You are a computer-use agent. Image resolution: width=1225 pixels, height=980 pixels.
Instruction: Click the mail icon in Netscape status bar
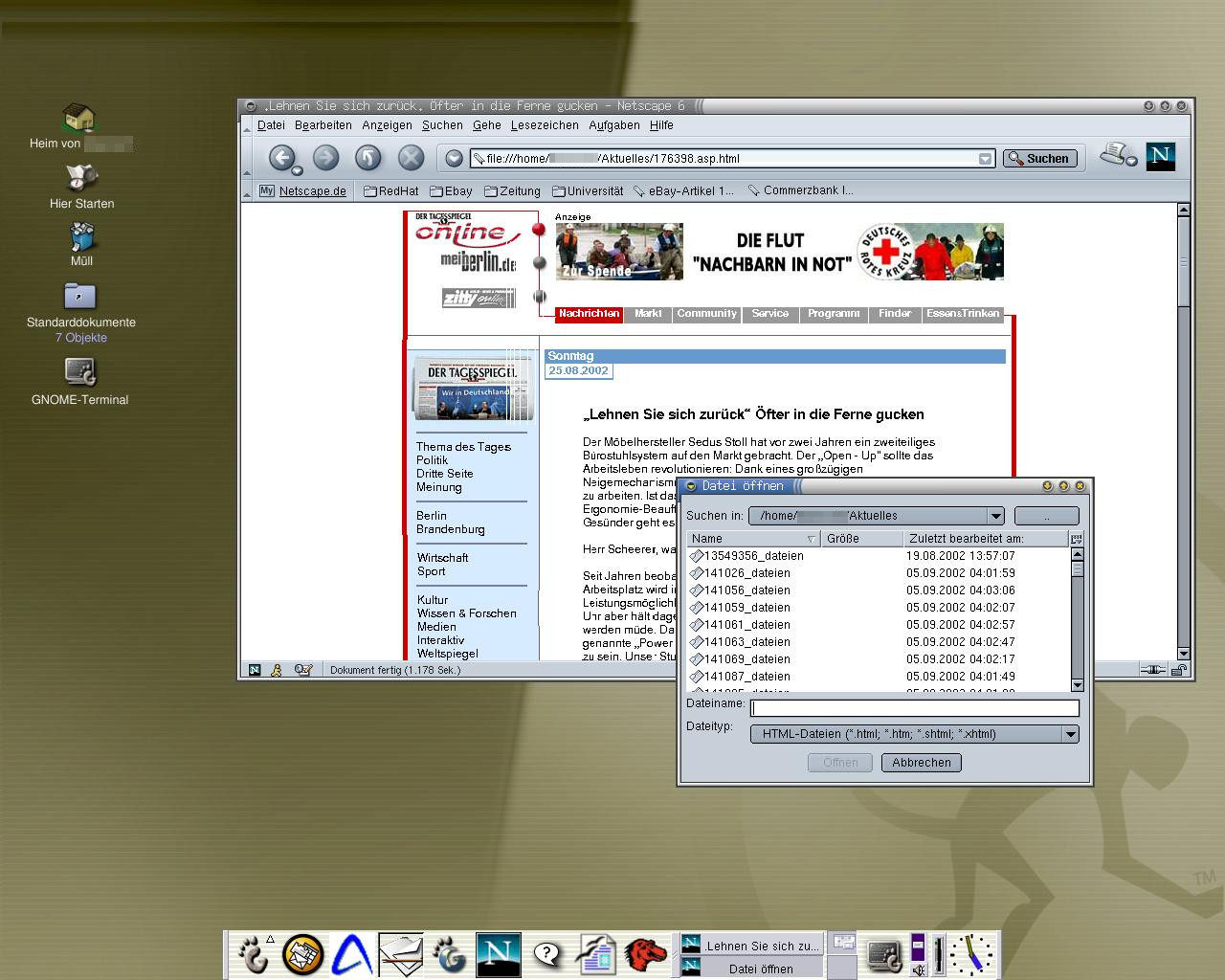[303, 670]
